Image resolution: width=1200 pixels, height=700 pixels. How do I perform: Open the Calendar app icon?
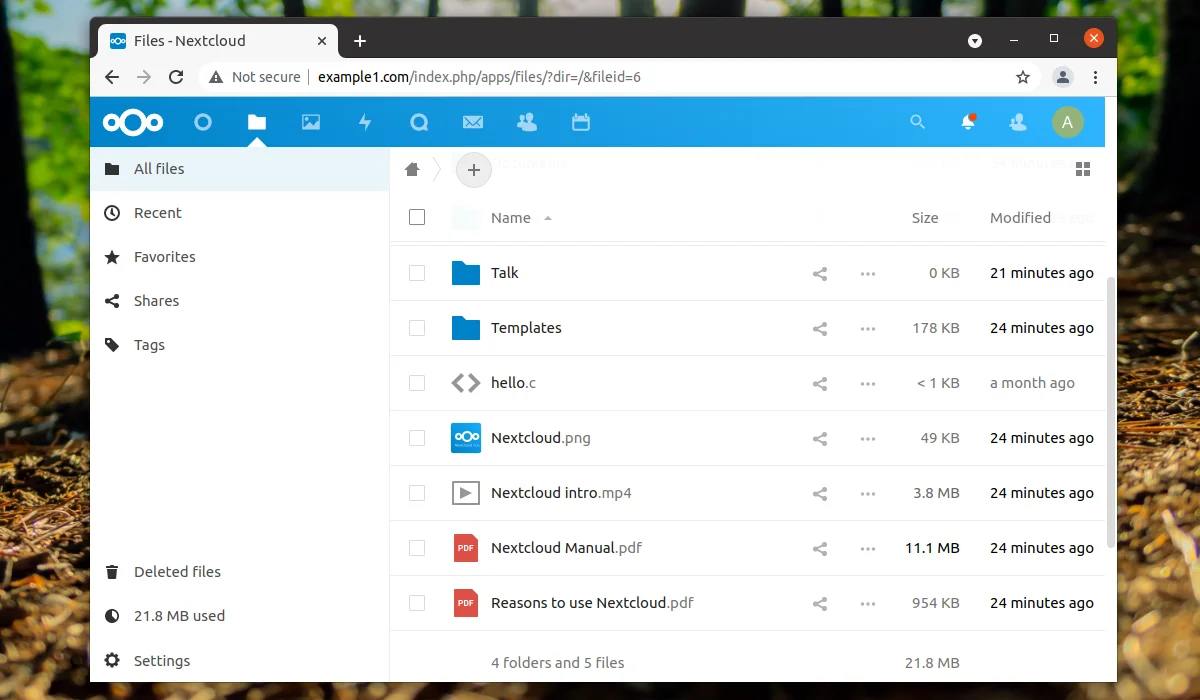(581, 122)
